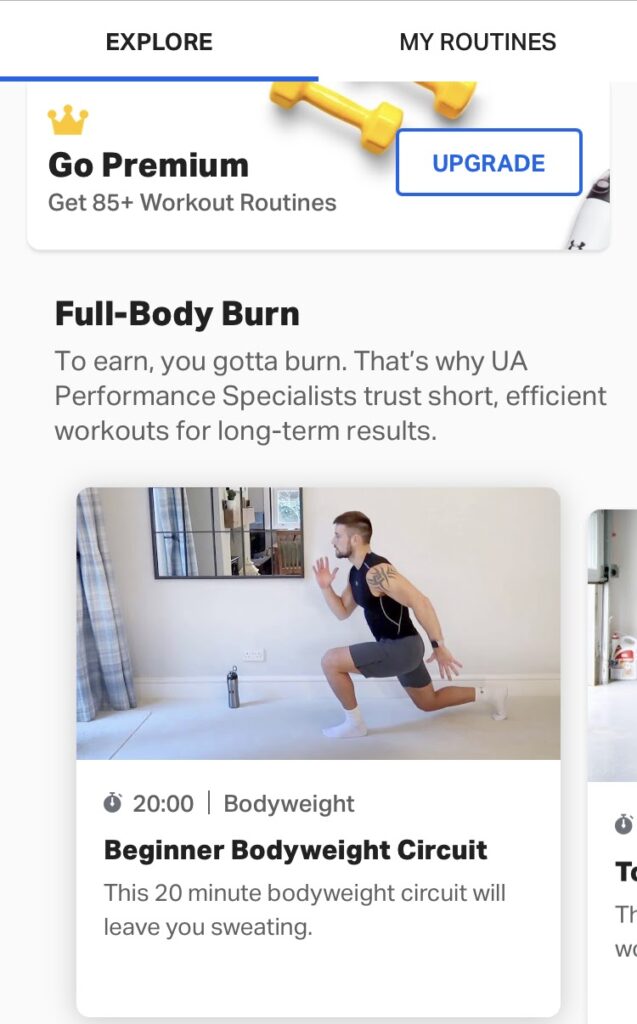This screenshot has height=1024, width=637.
Task: Tap the 20 minute circuit description
Action: click(304, 910)
